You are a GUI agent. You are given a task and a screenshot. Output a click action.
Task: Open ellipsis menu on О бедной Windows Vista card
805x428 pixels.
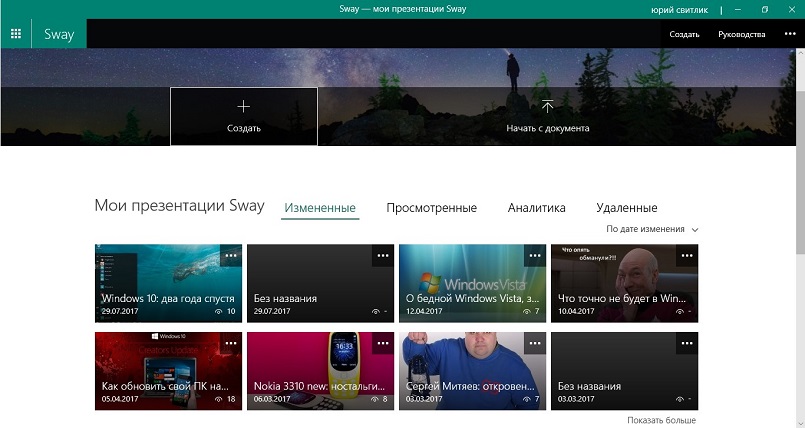pos(535,255)
